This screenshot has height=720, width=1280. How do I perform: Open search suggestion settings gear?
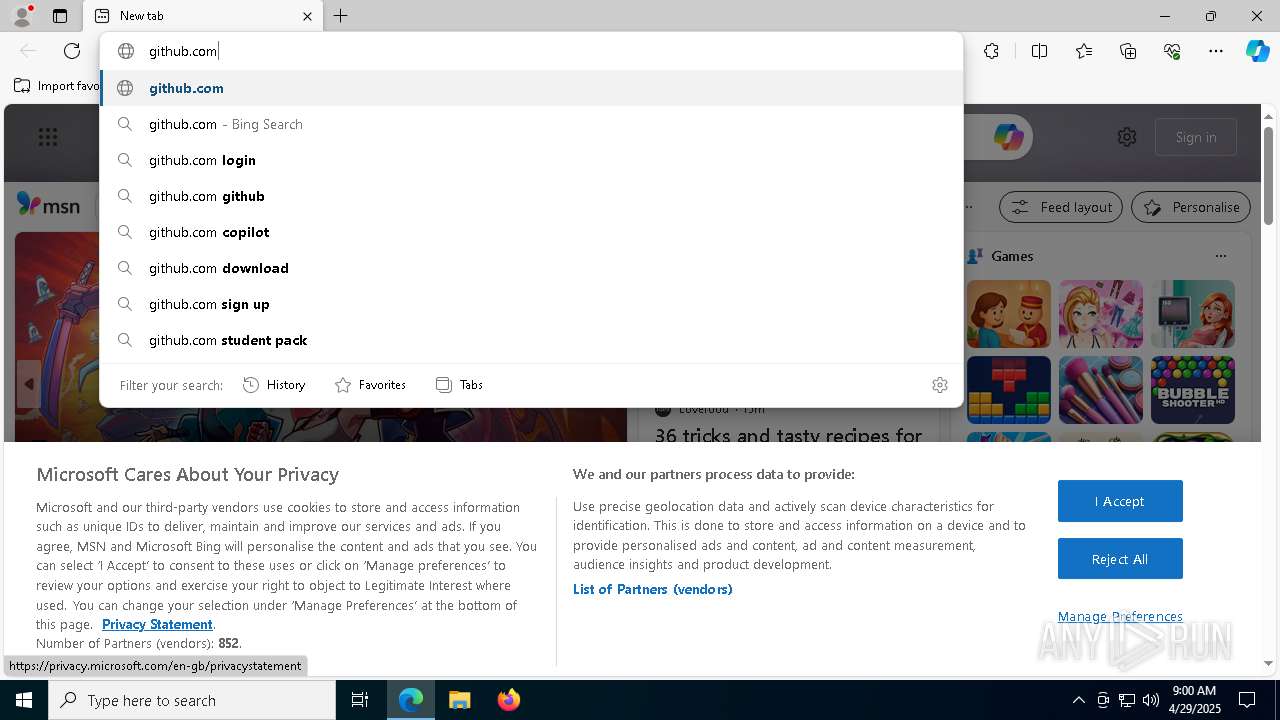[940, 385]
